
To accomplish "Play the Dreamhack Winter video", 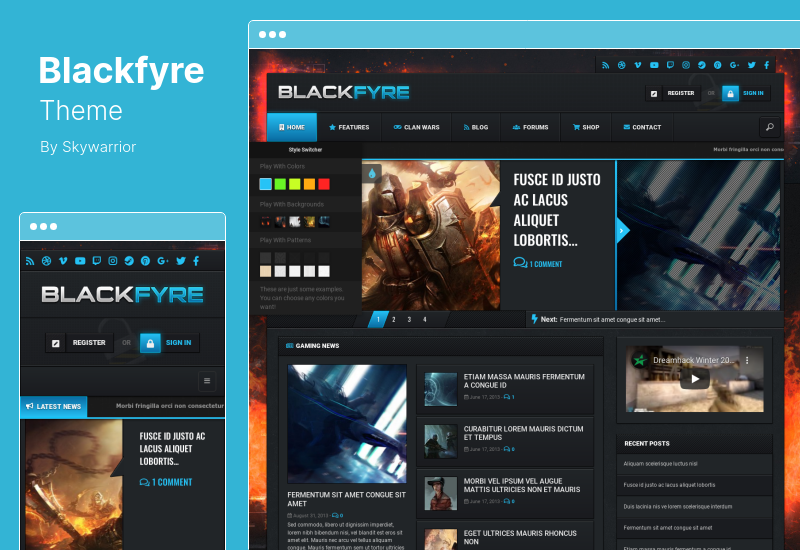I will click(695, 379).
